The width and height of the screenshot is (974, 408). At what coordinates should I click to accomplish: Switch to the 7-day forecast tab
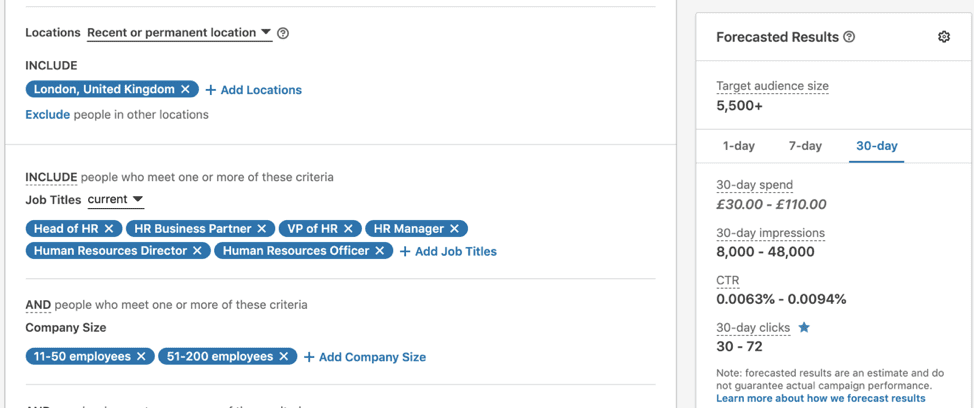[805, 146]
